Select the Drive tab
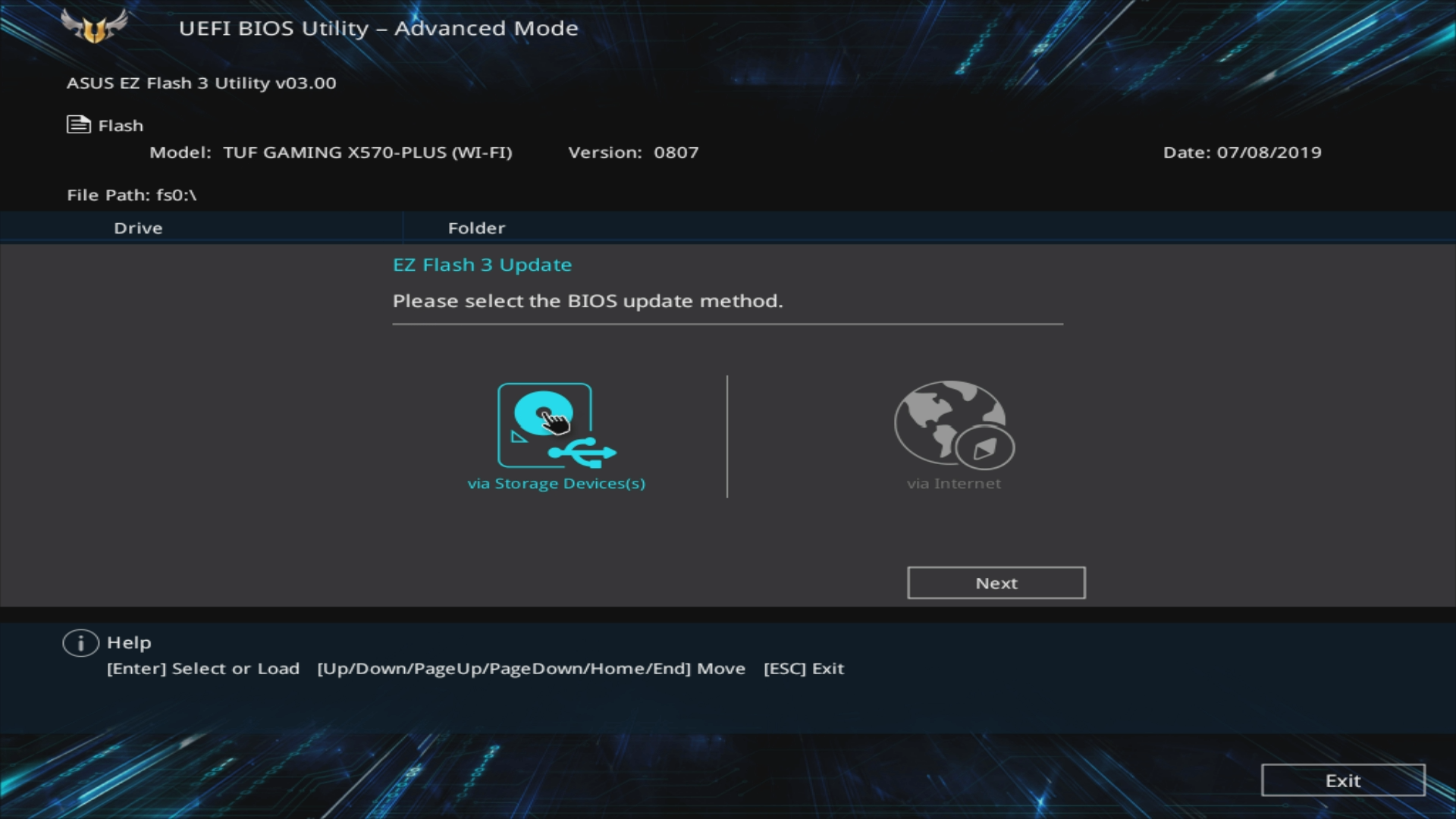This screenshot has height=819, width=1456. 137,227
